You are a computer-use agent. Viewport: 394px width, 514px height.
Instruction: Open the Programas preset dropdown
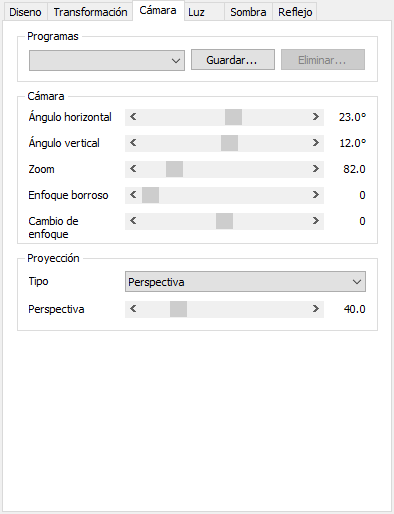[x=107, y=60]
